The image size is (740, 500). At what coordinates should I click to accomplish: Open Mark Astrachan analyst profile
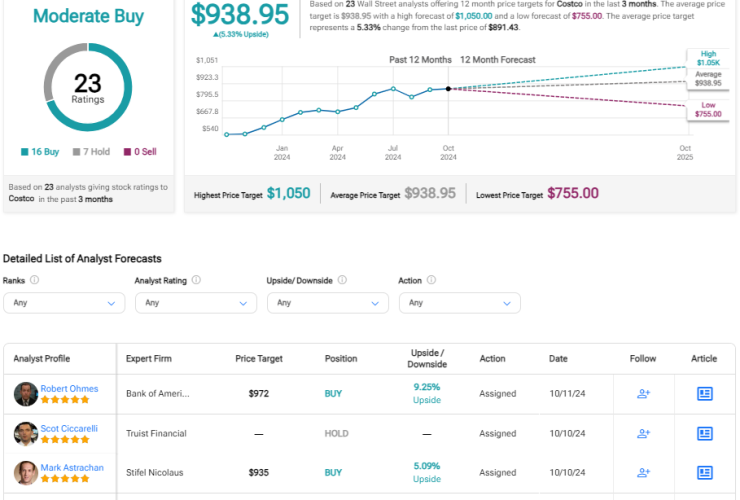tap(72, 467)
